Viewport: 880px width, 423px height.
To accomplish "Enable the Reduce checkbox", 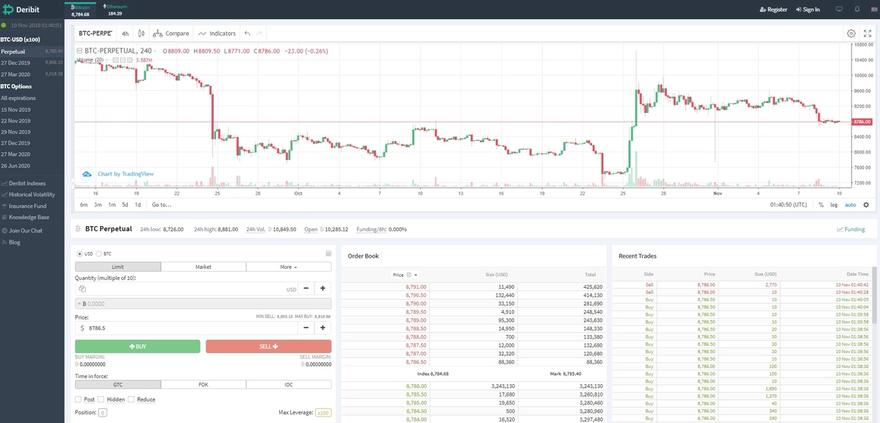I will click(131, 399).
